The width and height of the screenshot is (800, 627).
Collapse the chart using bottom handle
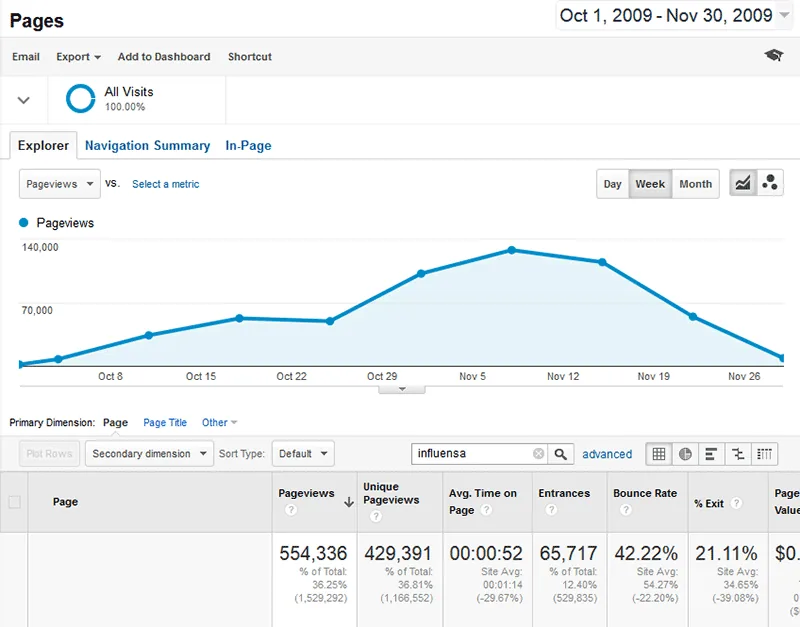point(402,389)
